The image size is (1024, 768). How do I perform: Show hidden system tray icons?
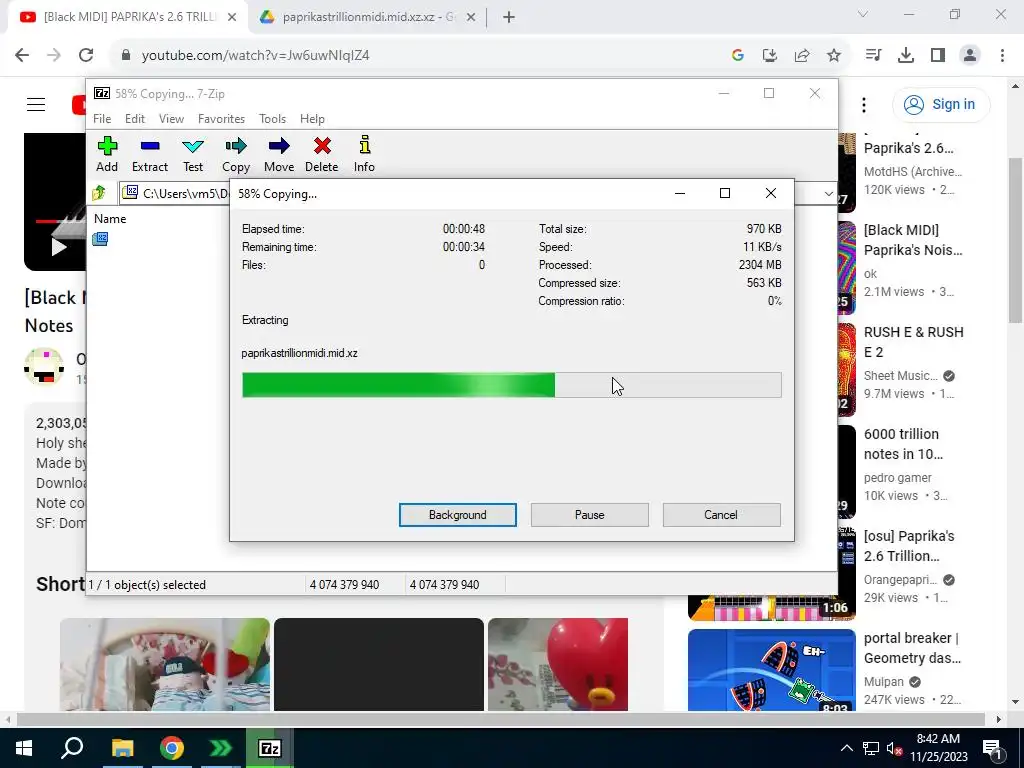coord(846,748)
